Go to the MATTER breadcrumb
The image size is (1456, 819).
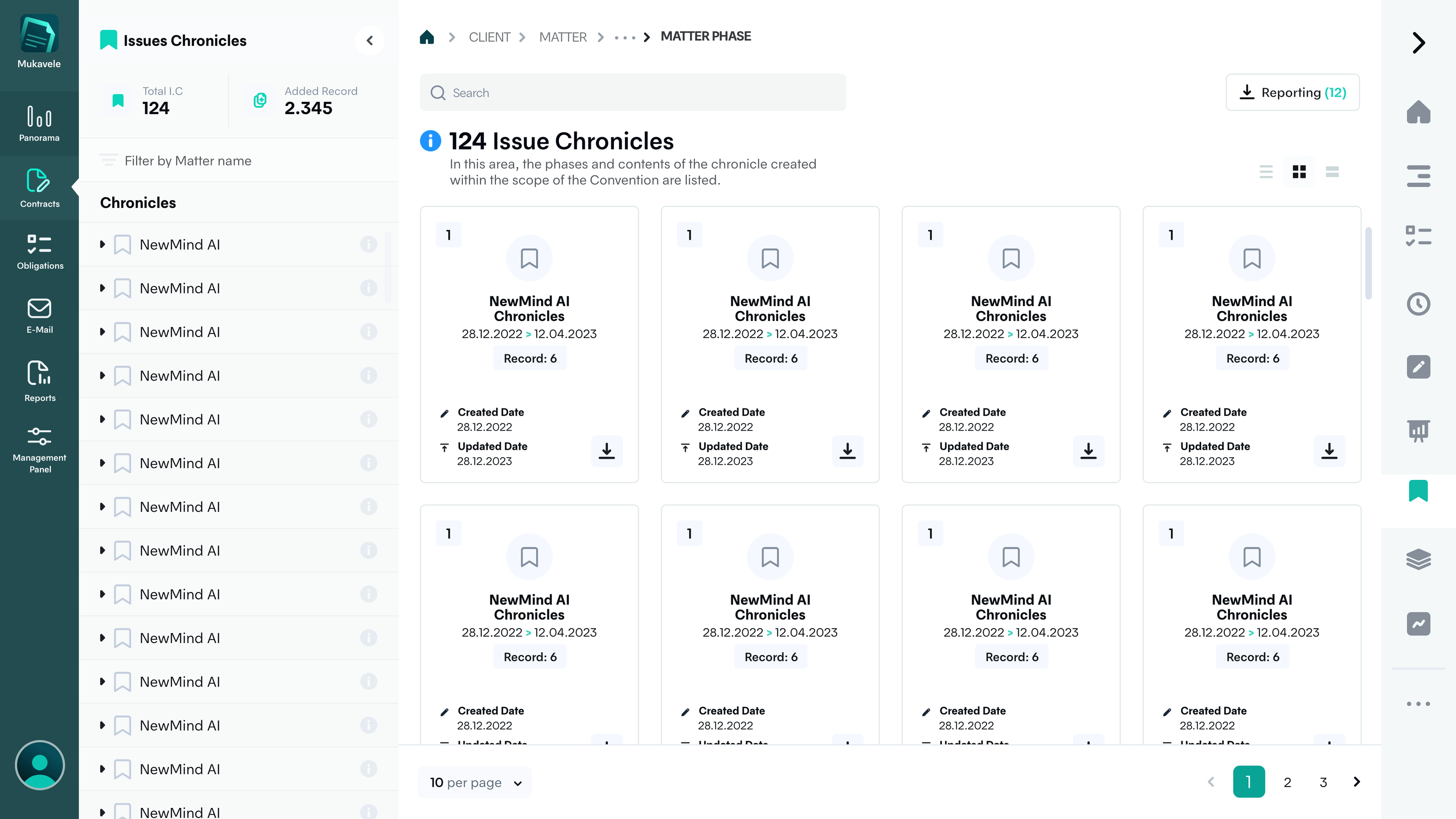(x=562, y=37)
